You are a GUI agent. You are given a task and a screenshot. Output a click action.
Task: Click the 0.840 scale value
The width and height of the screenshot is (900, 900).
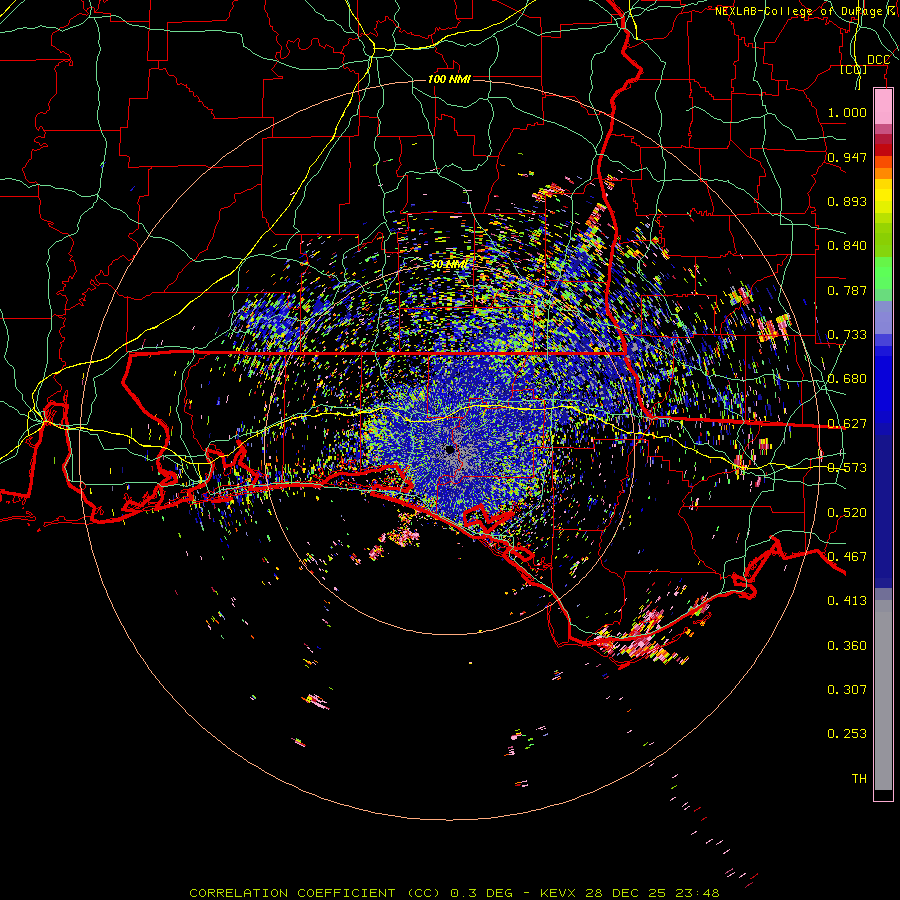click(x=847, y=246)
